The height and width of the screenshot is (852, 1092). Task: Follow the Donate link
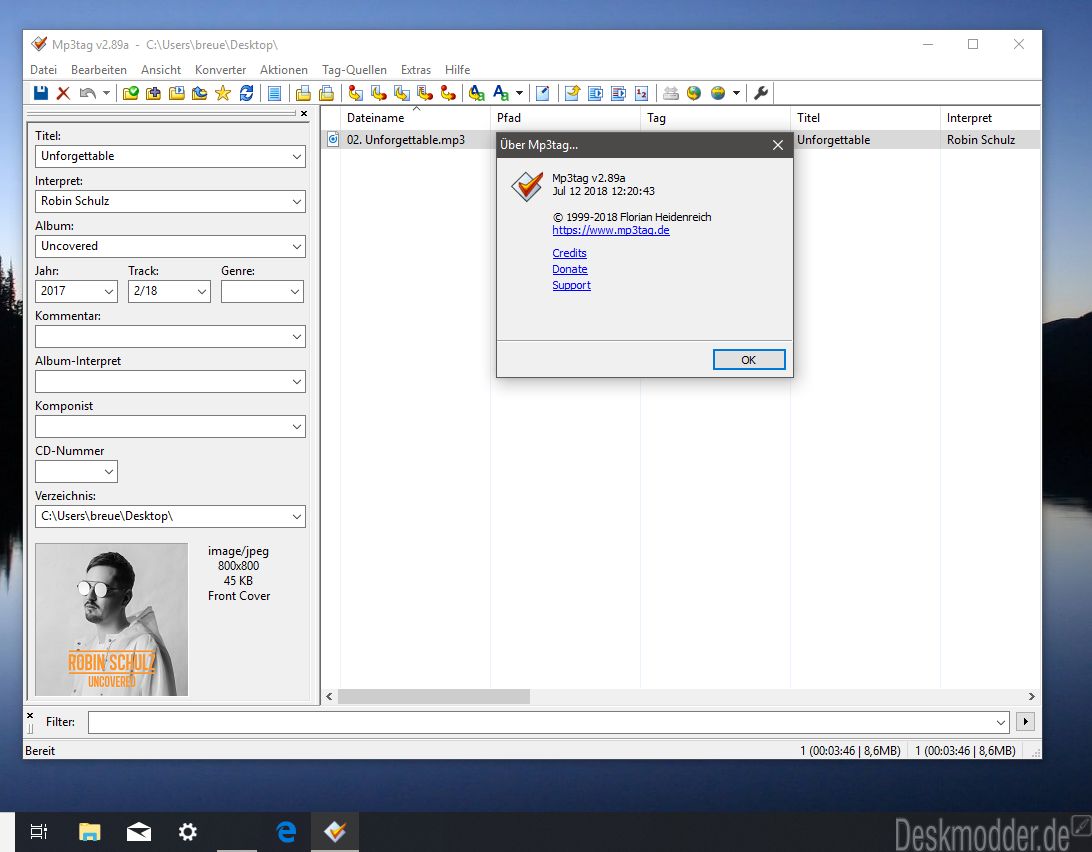tap(570, 269)
